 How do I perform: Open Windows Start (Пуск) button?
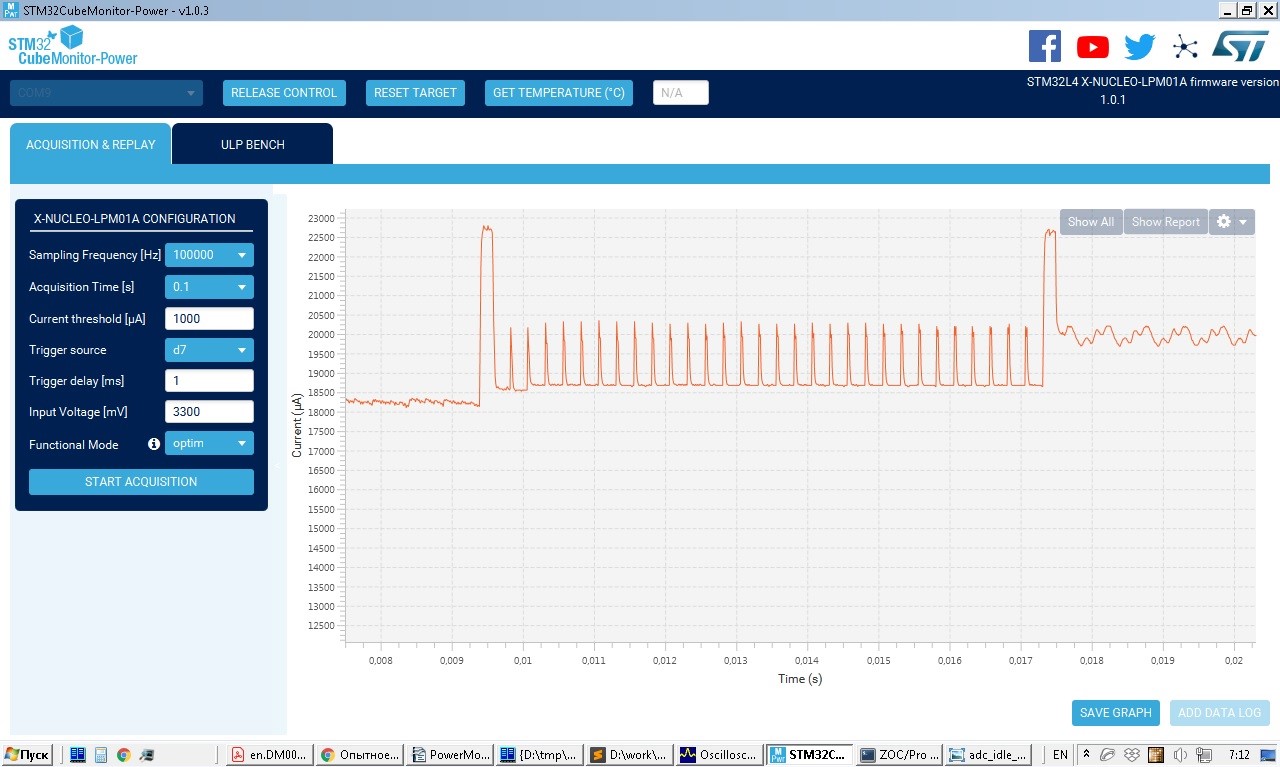[x=28, y=755]
